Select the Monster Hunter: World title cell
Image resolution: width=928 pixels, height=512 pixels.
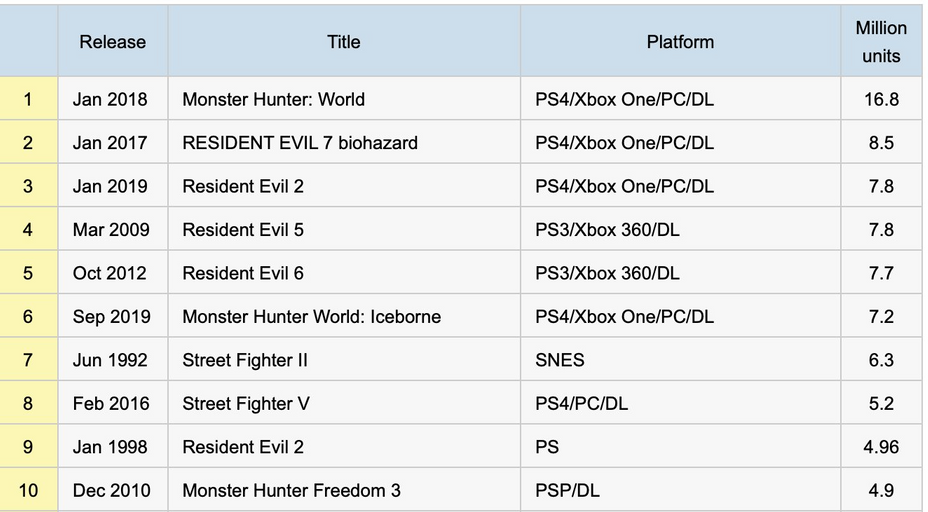click(x=273, y=99)
